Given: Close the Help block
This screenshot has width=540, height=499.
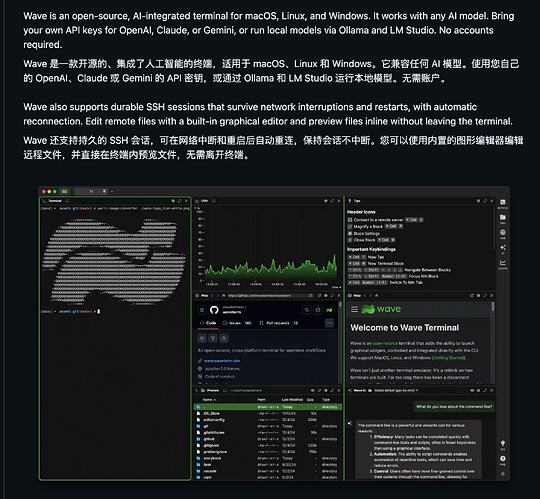Looking at the screenshot, I should point(491,295).
